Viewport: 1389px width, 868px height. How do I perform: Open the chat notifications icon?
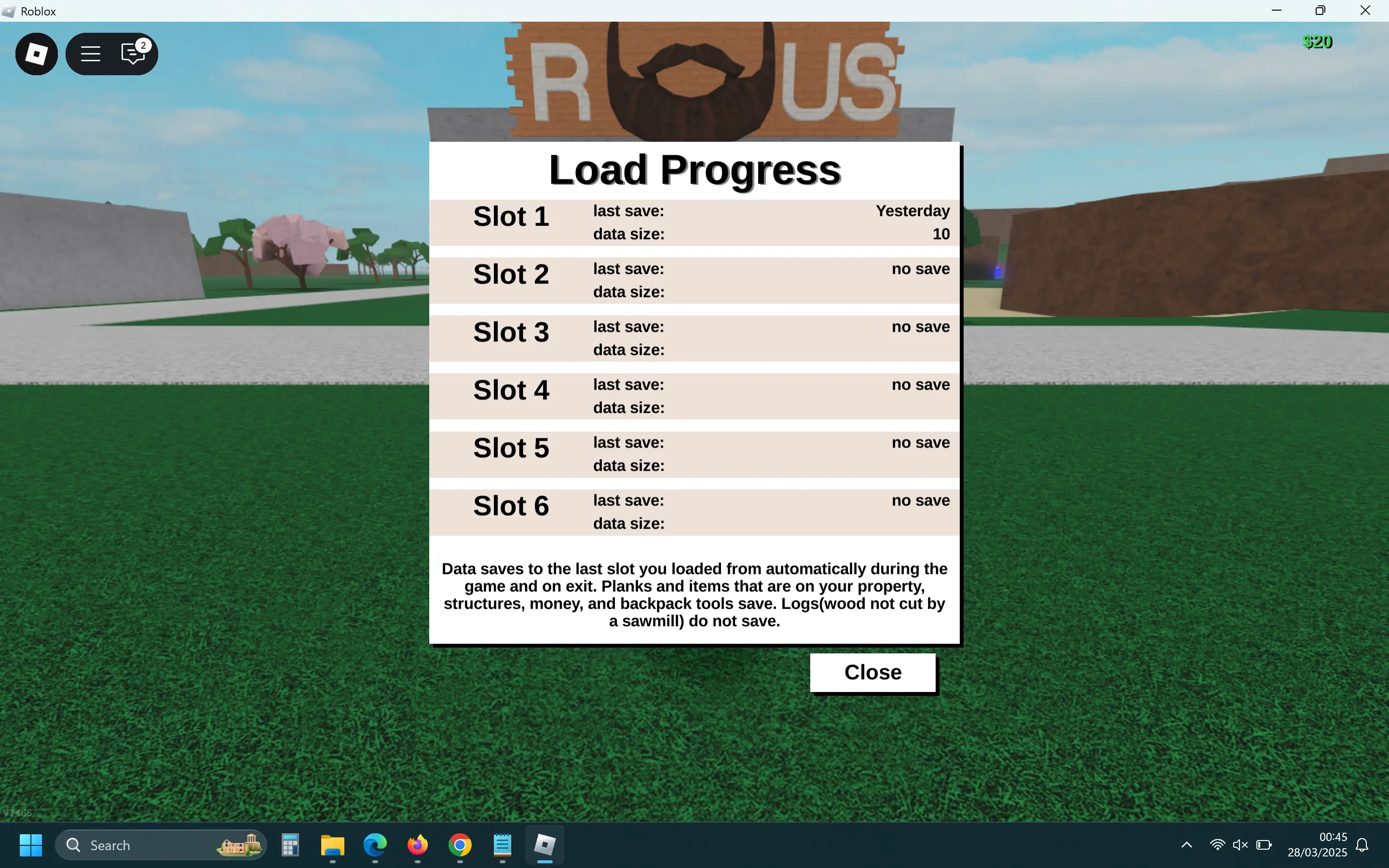point(133,54)
